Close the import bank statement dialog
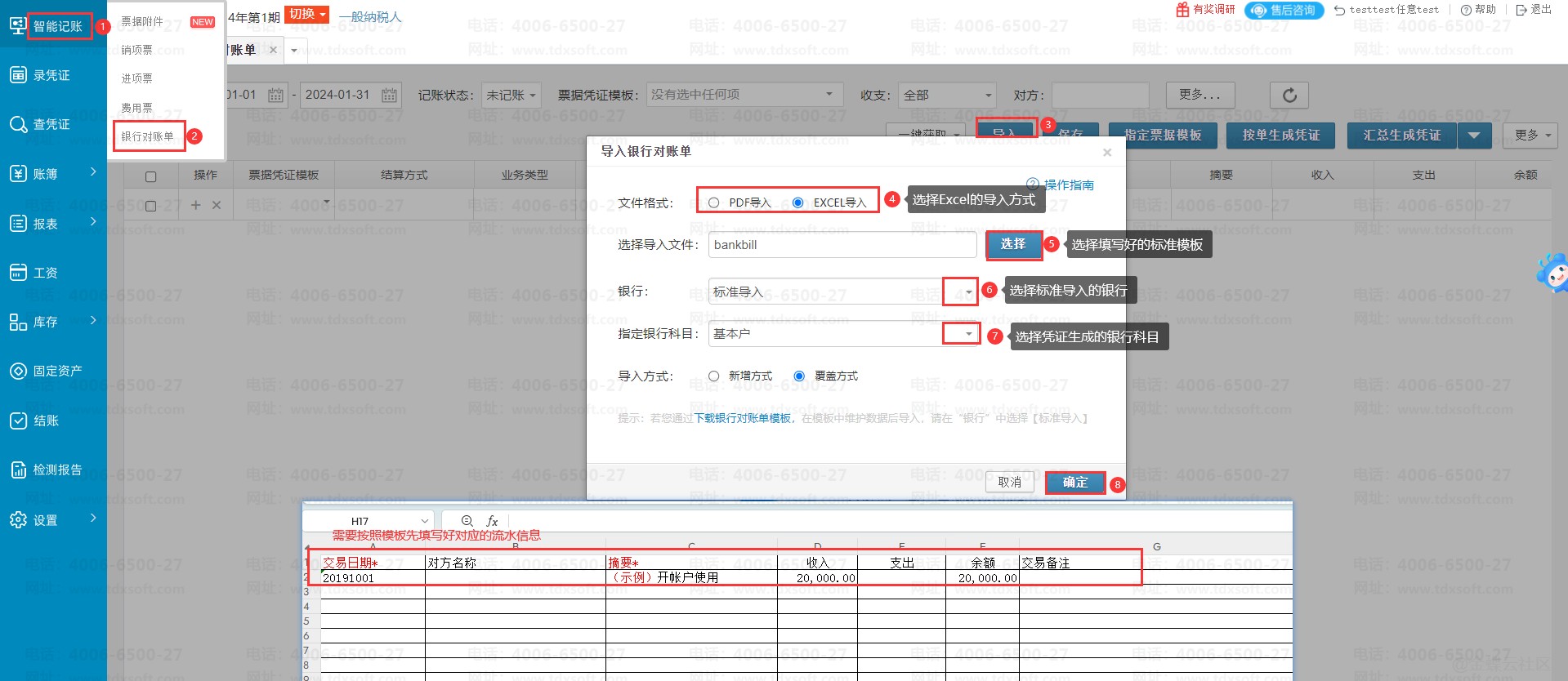 1106,153
